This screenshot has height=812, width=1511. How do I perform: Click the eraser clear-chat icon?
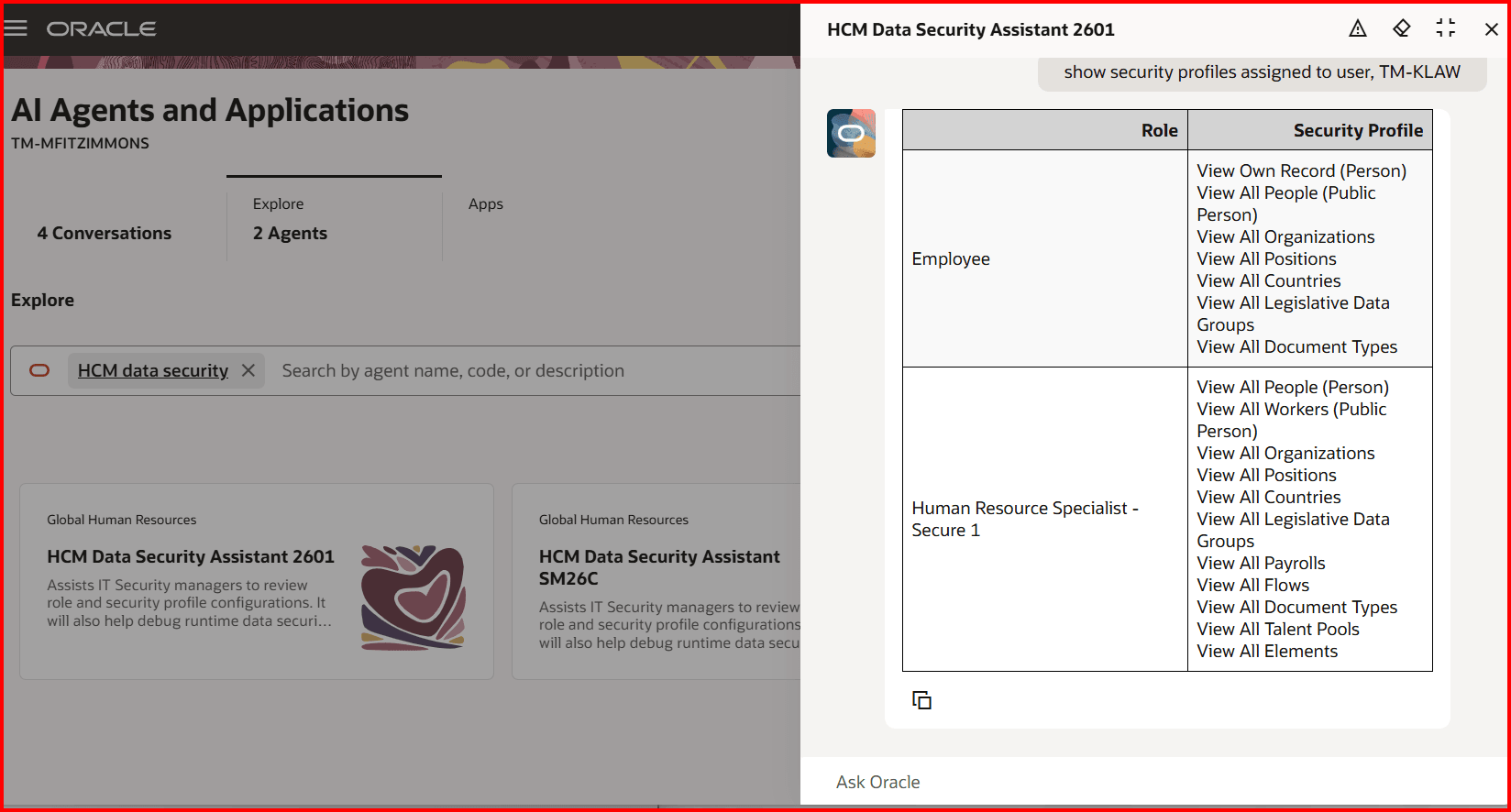pyautogui.click(x=1402, y=28)
